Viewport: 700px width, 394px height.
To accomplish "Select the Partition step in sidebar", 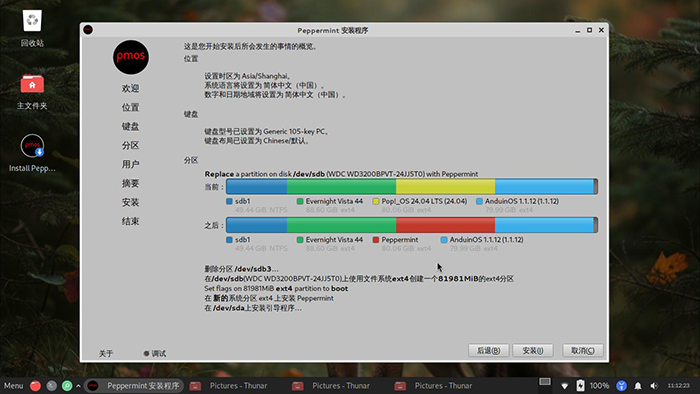I will coord(130,145).
